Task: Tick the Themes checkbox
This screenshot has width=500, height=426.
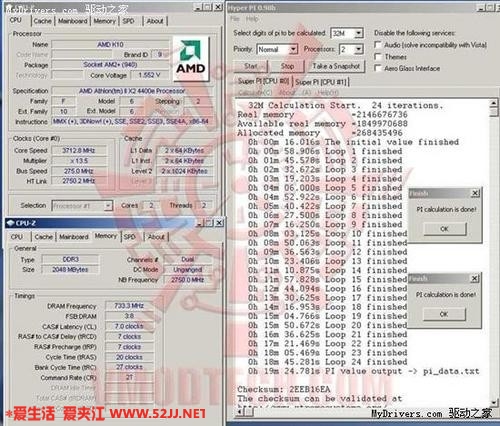Action: pyautogui.click(x=378, y=56)
